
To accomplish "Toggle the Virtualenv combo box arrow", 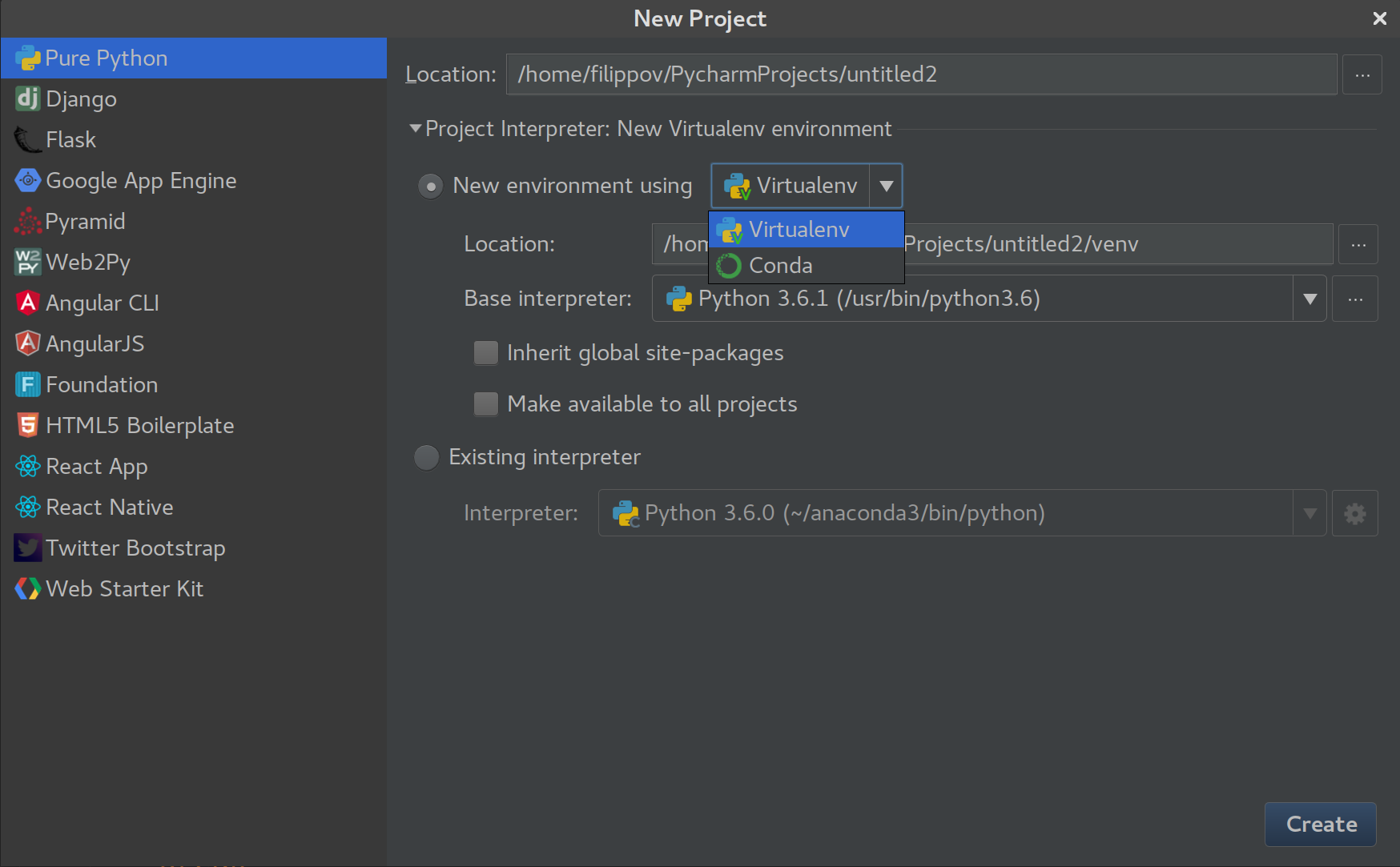I will point(886,187).
